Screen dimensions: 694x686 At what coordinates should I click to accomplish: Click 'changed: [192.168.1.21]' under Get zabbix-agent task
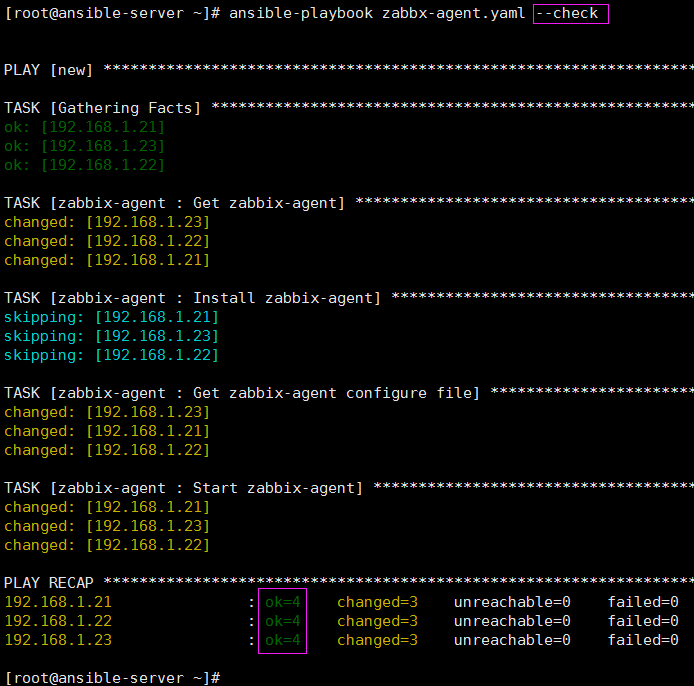pyautogui.click(x=107, y=260)
